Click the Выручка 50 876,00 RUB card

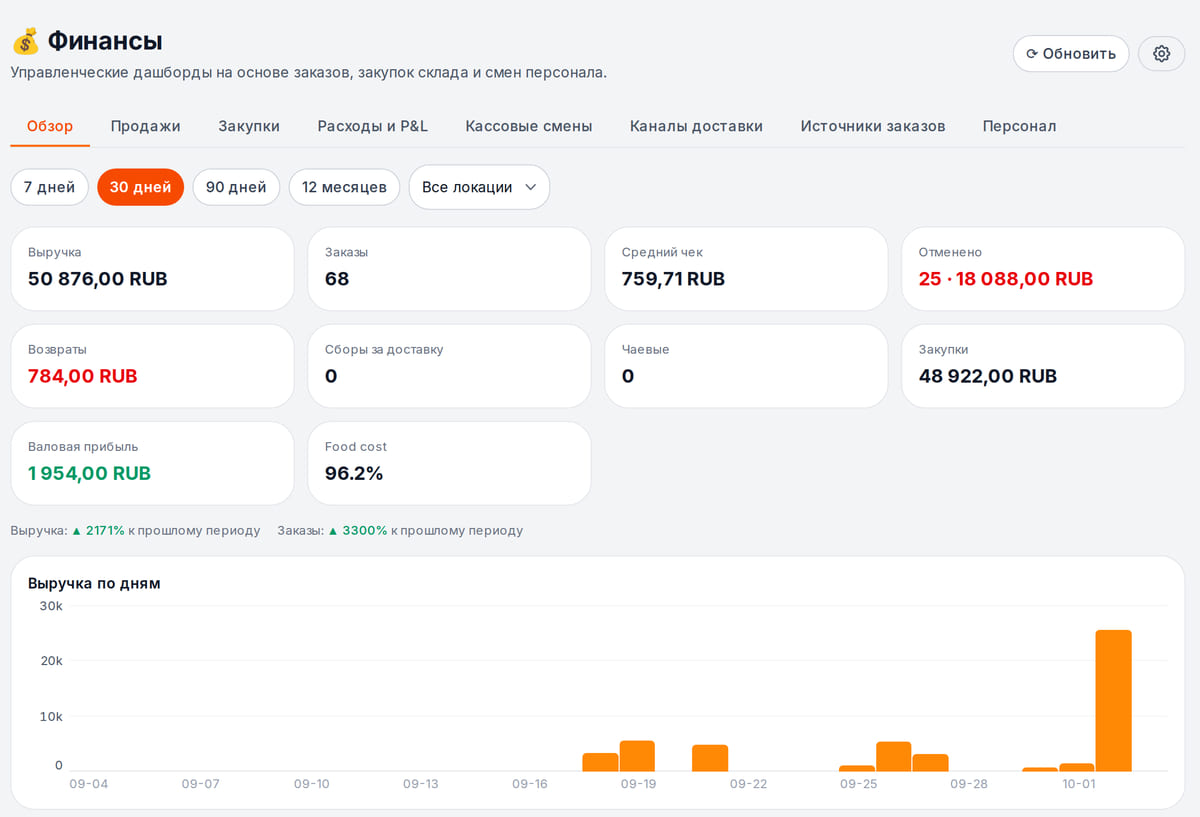click(x=152, y=269)
